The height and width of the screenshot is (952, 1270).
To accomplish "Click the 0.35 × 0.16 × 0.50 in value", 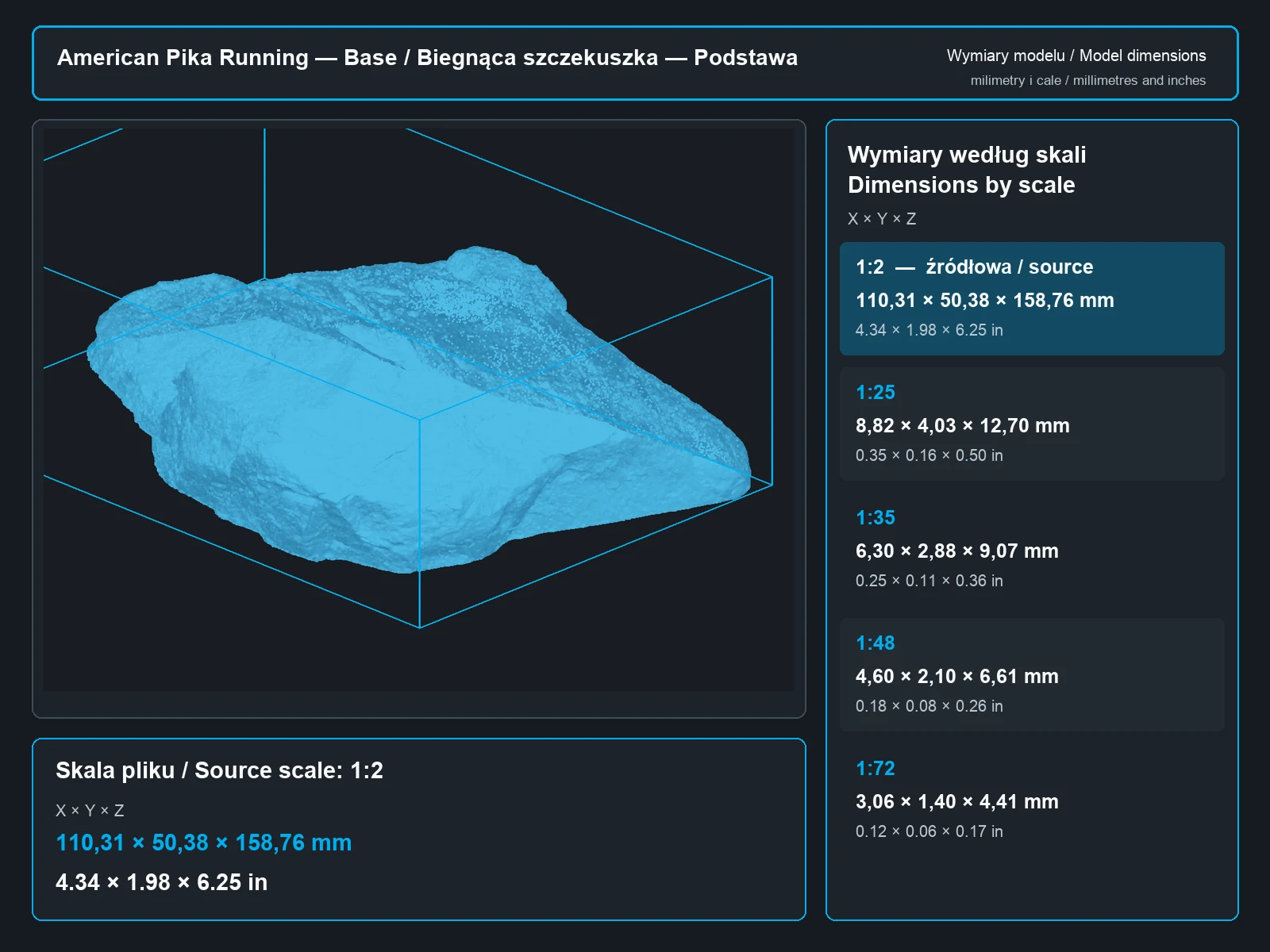I will pos(929,455).
